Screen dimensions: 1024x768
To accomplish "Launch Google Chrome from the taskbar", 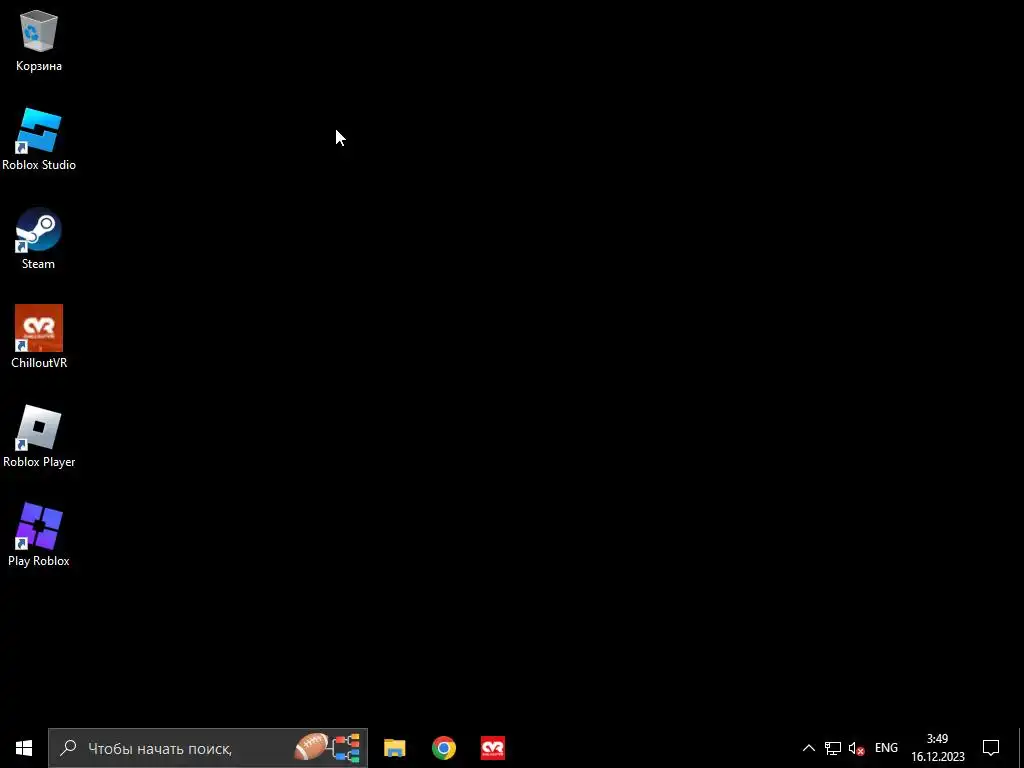I will click(x=443, y=748).
